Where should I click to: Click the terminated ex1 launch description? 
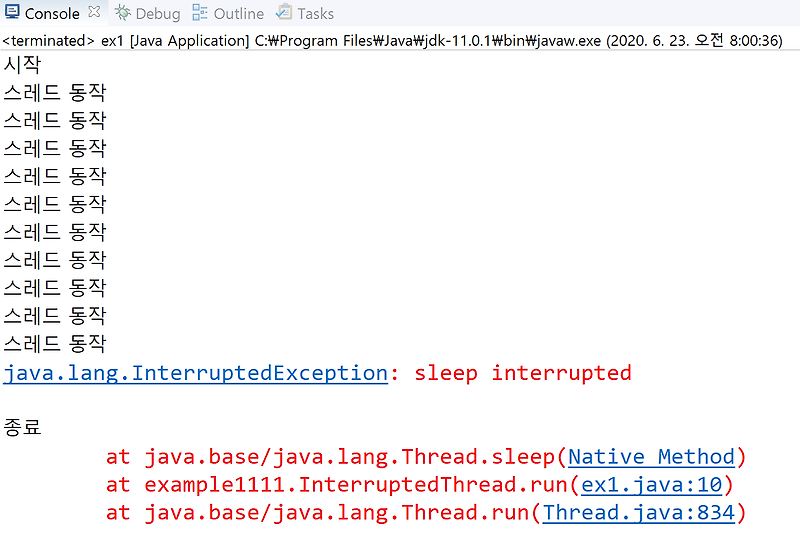pos(392,41)
